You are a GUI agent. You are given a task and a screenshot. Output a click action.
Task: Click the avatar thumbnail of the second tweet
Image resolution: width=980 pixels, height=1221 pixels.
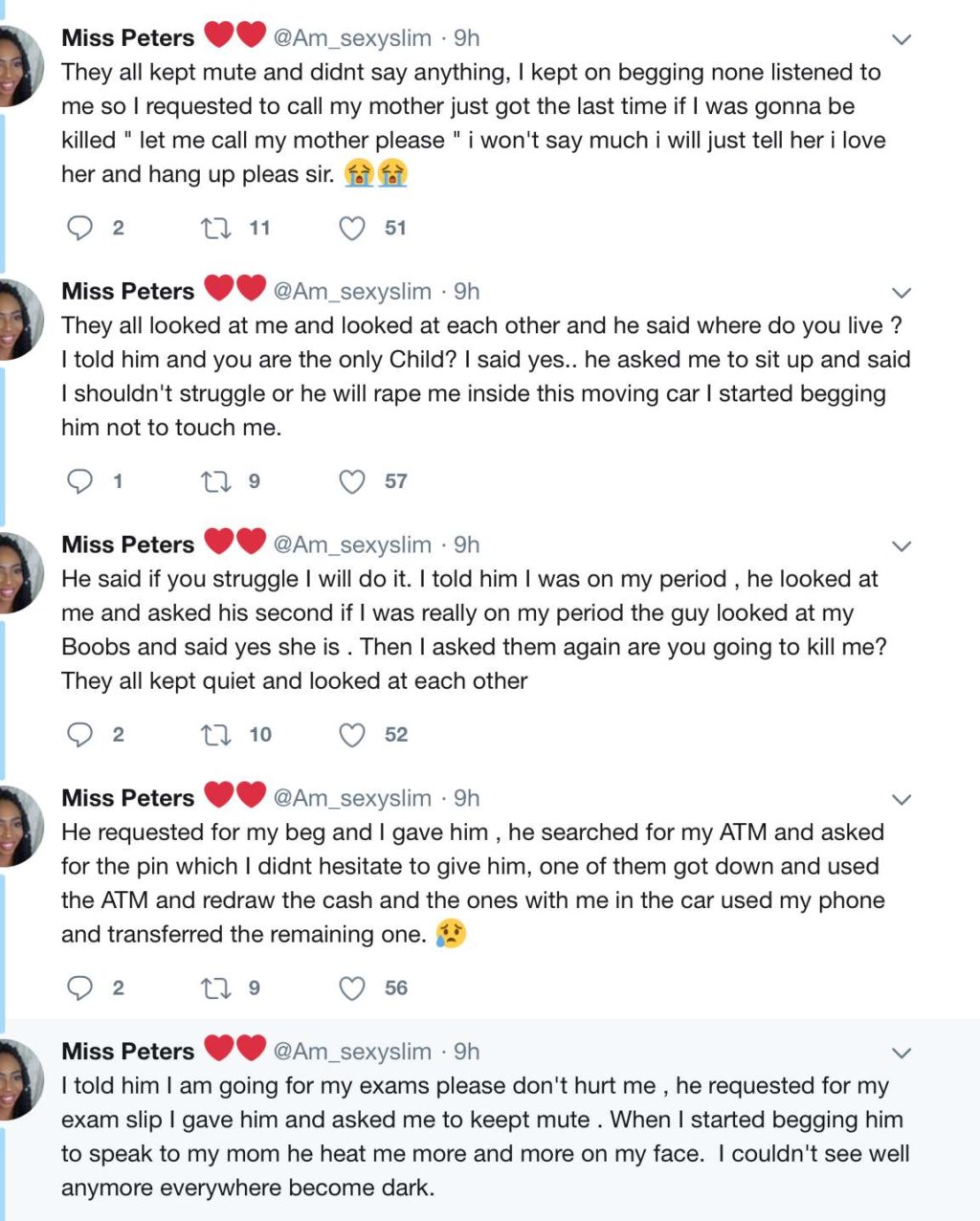click(x=21, y=319)
